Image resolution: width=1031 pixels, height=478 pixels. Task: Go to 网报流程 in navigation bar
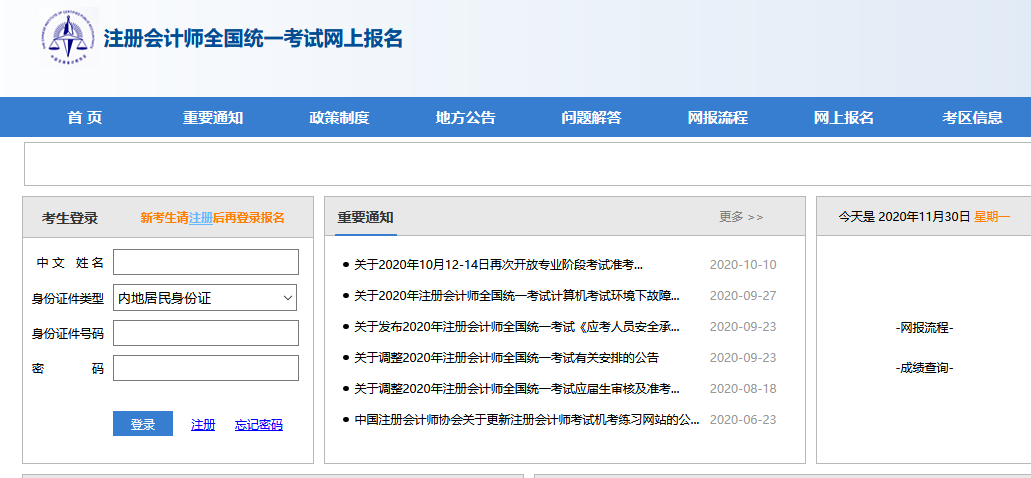coord(717,118)
